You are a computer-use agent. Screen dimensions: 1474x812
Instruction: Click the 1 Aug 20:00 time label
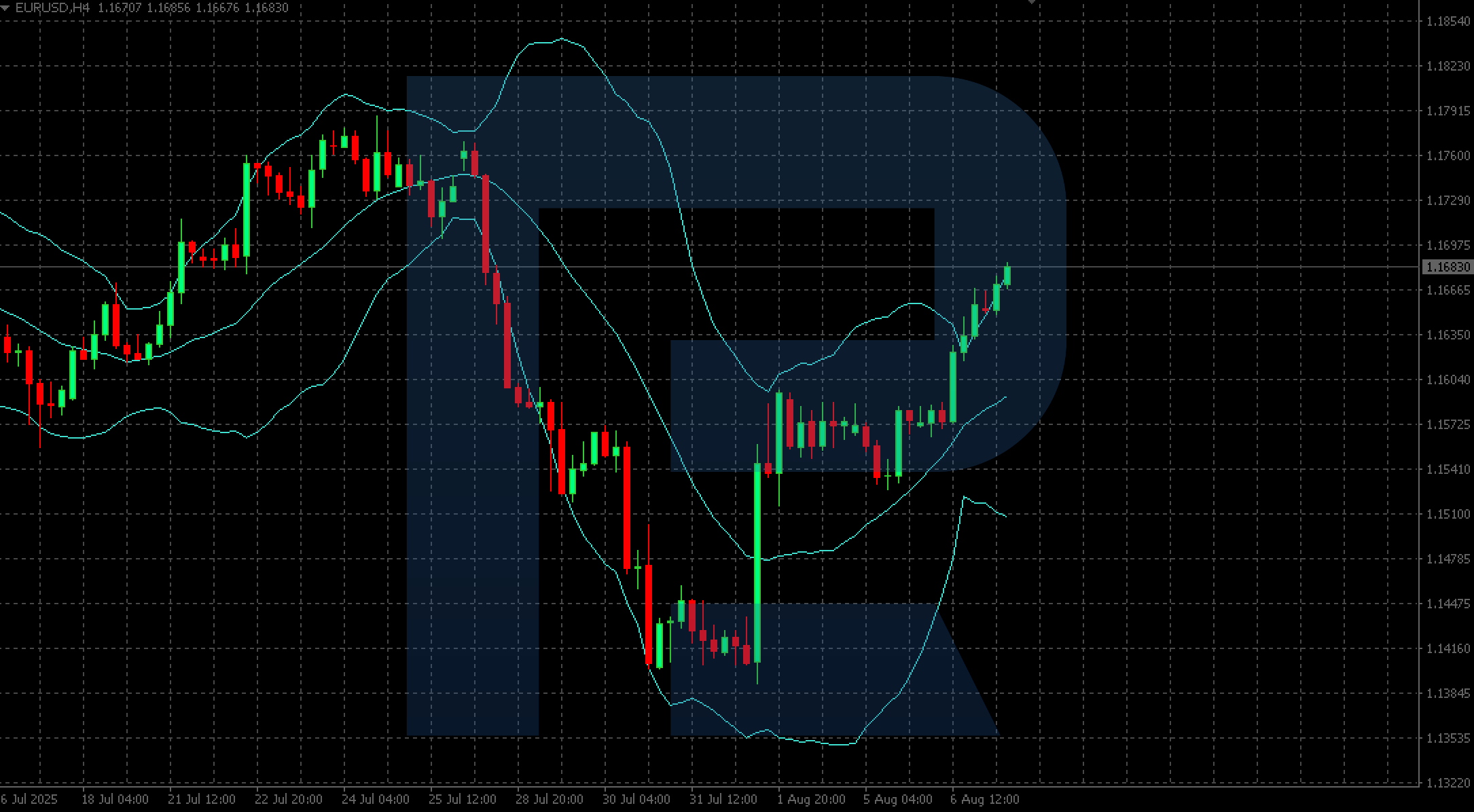[x=811, y=799]
